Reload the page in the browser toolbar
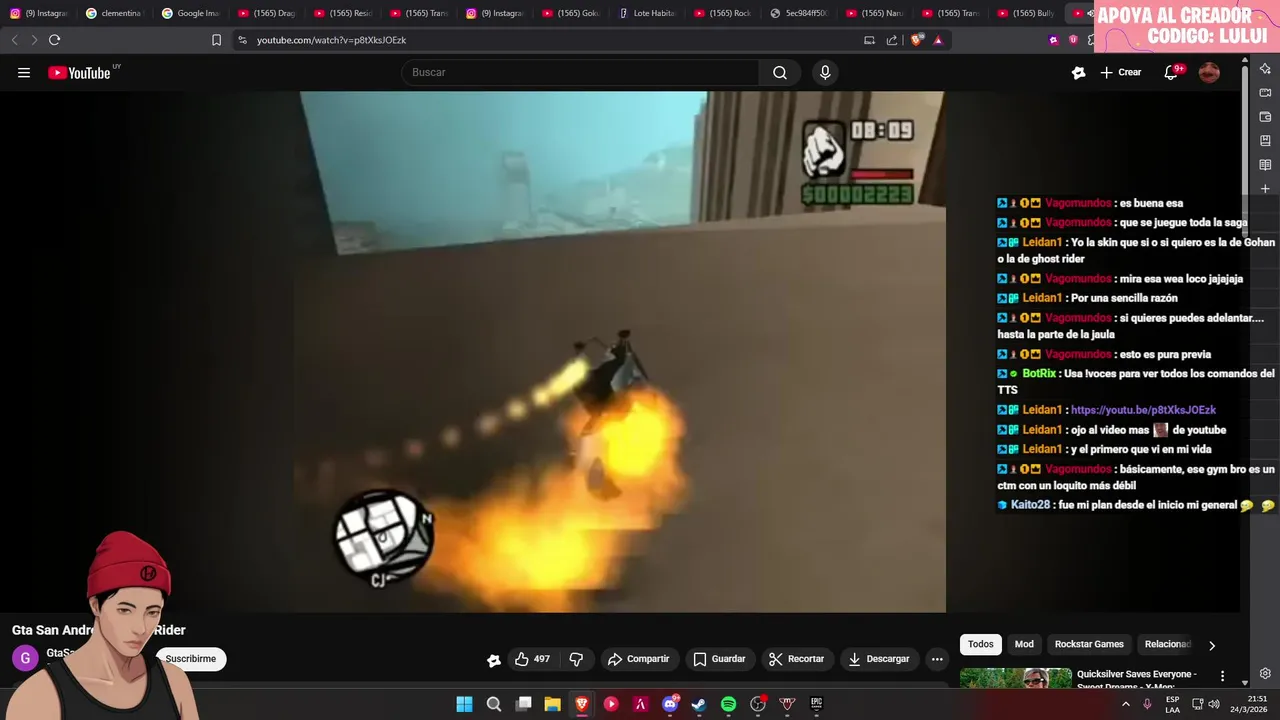The width and height of the screenshot is (1280, 720). [54, 40]
